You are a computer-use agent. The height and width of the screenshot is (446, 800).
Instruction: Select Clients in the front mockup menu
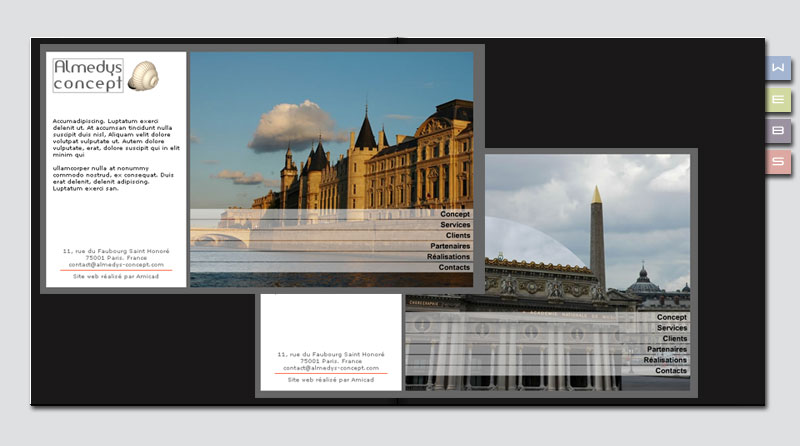point(457,236)
